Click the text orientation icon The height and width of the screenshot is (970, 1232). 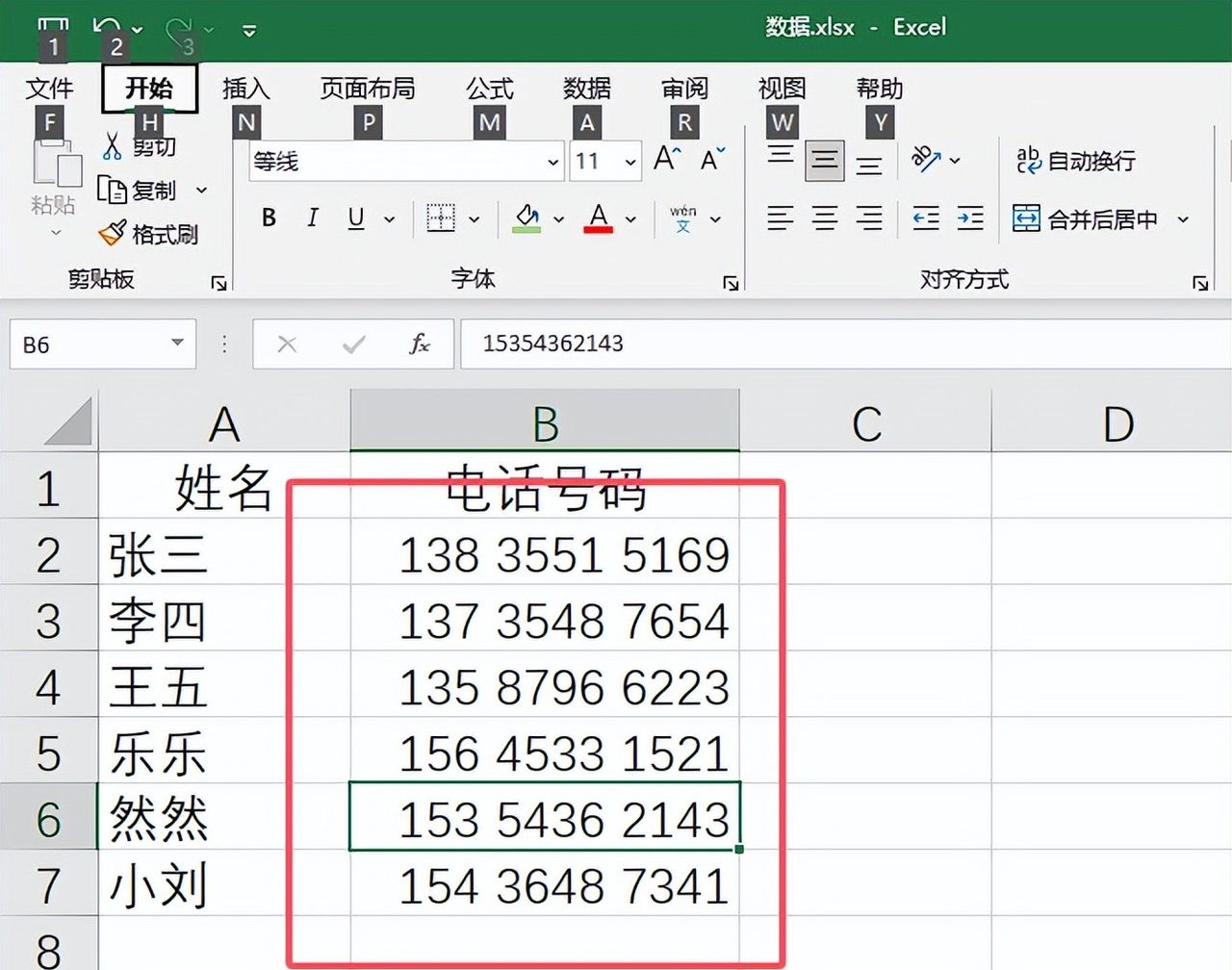point(926,159)
